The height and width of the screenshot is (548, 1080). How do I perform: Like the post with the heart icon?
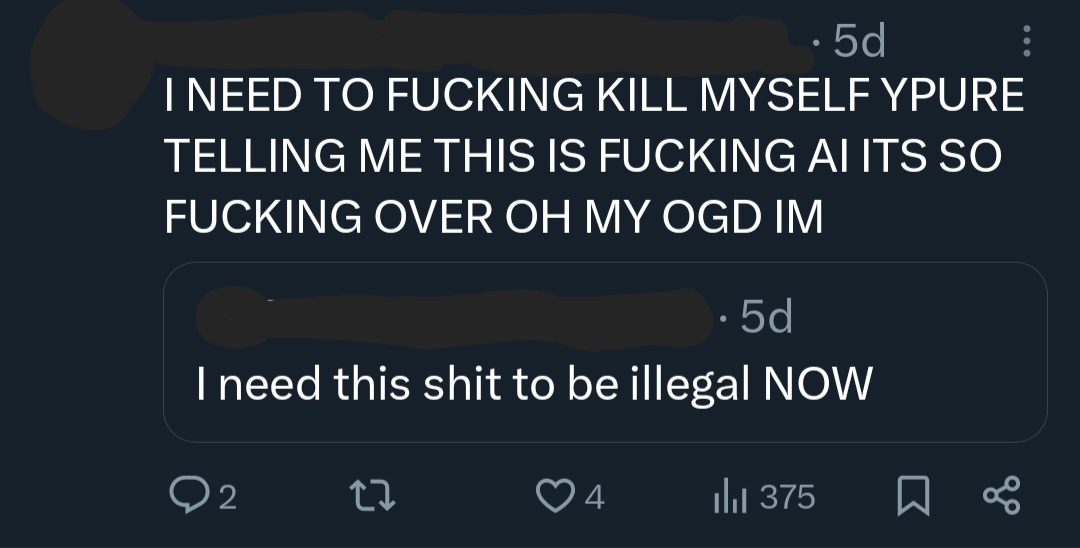(554, 496)
